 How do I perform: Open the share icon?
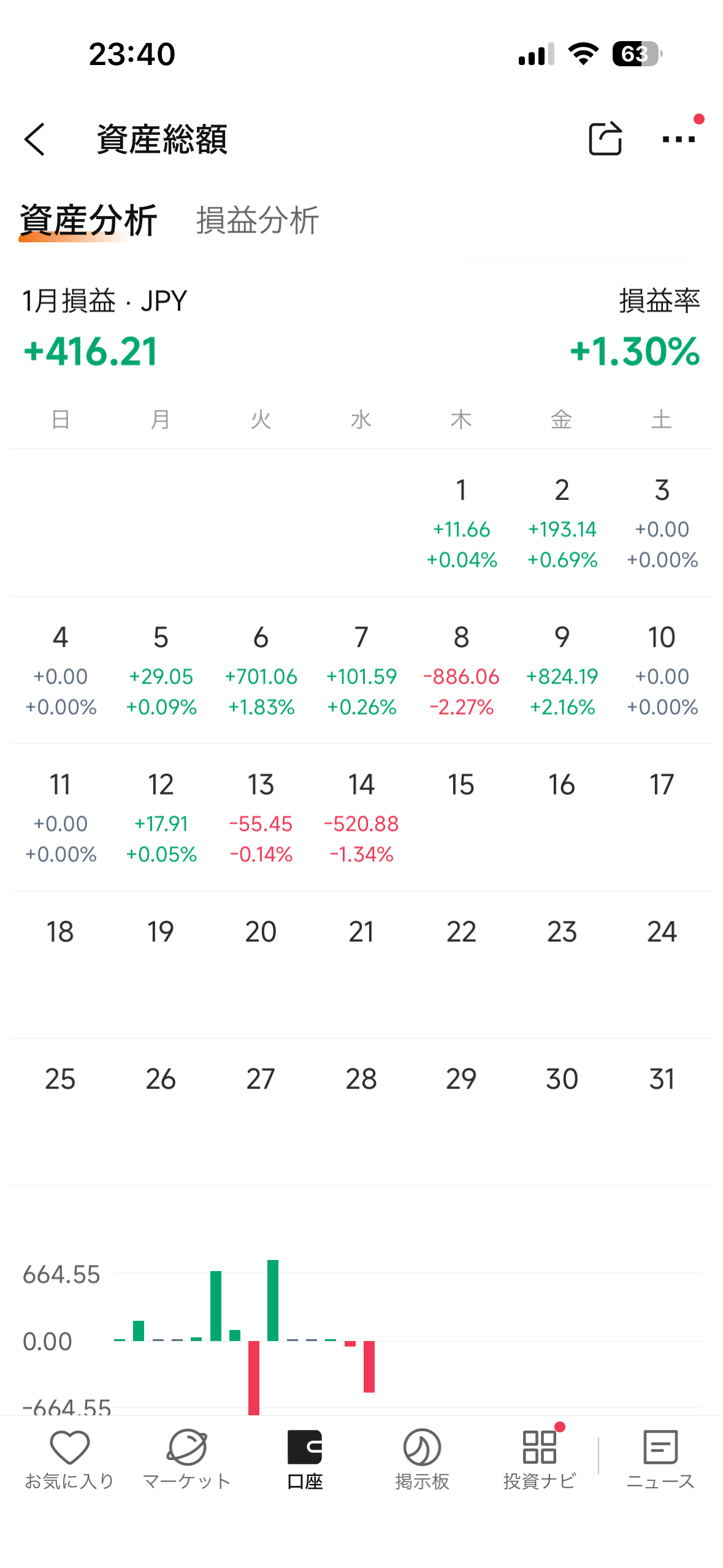(x=605, y=139)
